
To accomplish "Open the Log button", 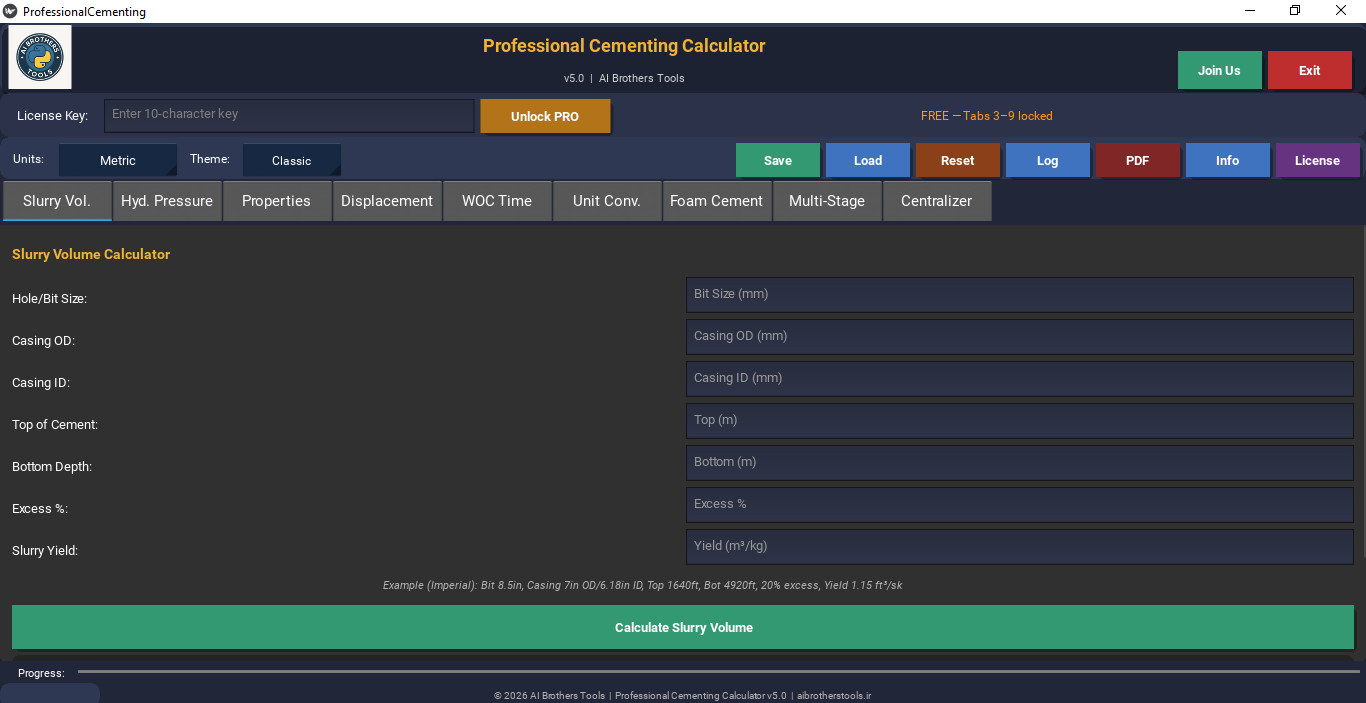I will [x=1048, y=160].
